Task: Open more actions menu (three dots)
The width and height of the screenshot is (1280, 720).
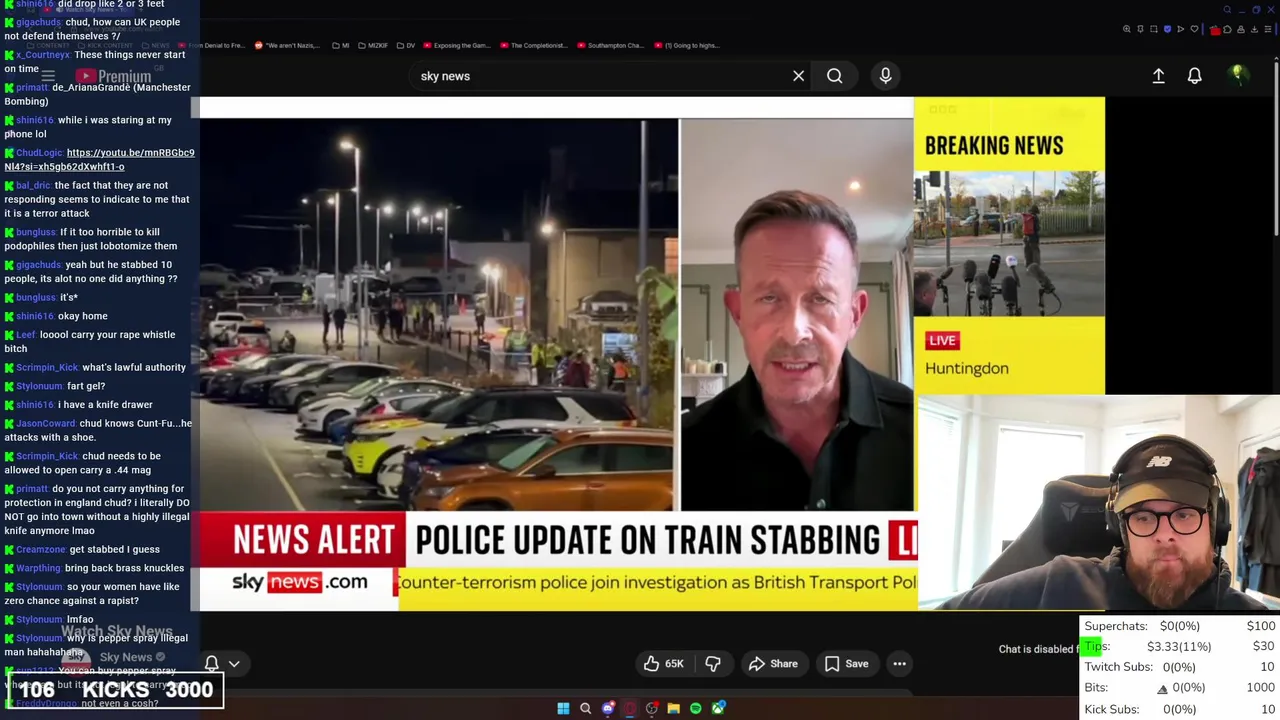Action: pos(899,664)
